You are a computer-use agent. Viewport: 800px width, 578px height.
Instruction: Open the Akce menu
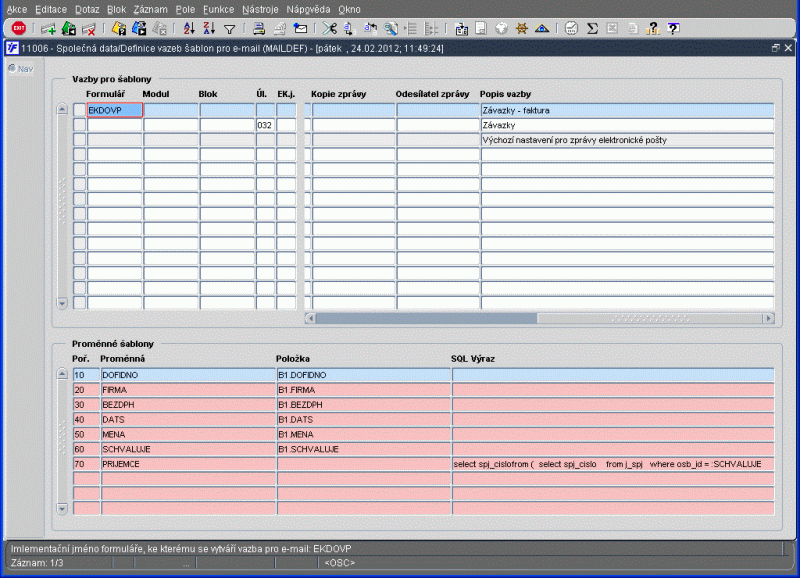point(17,9)
